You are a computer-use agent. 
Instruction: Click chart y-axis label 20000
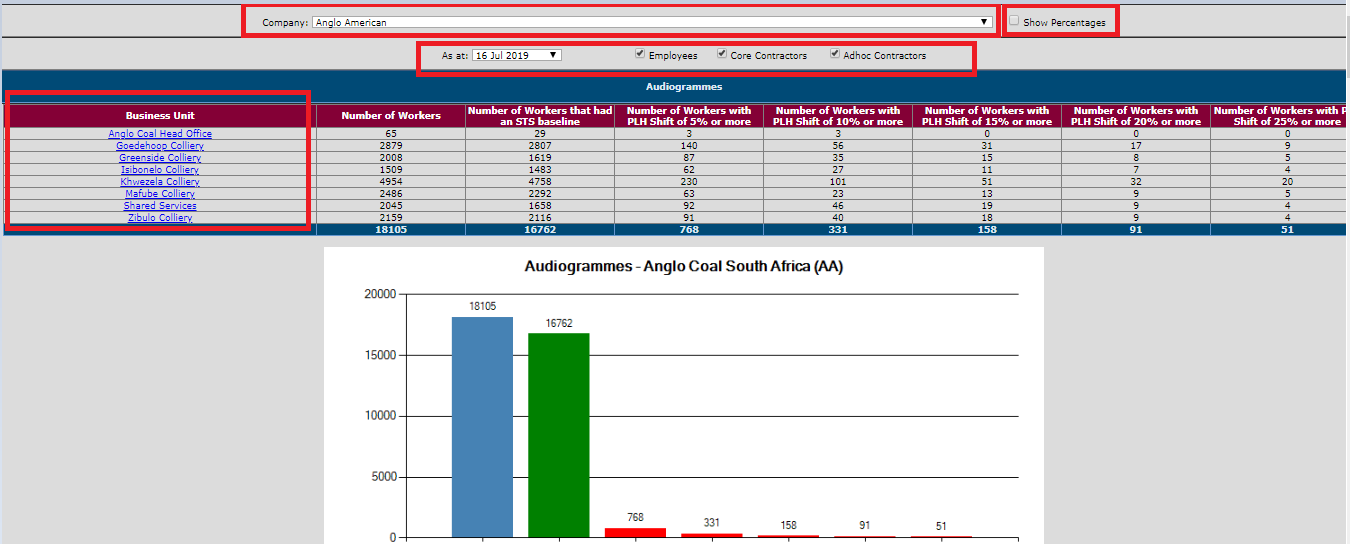[382, 294]
